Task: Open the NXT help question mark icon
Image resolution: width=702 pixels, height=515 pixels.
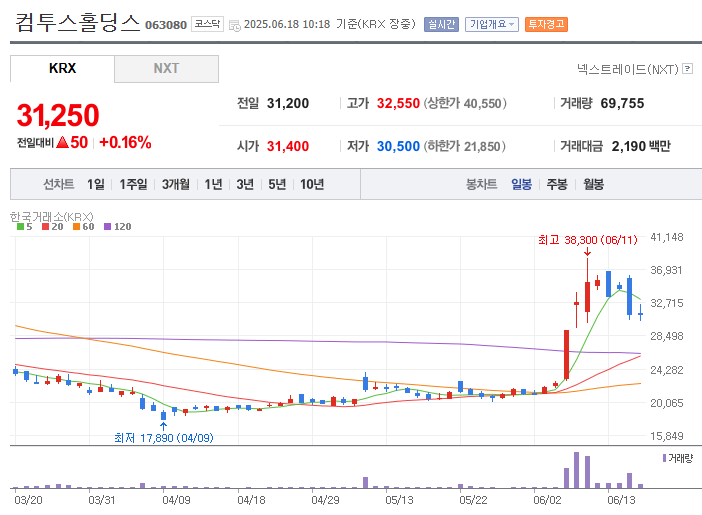Action: [x=687, y=69]
